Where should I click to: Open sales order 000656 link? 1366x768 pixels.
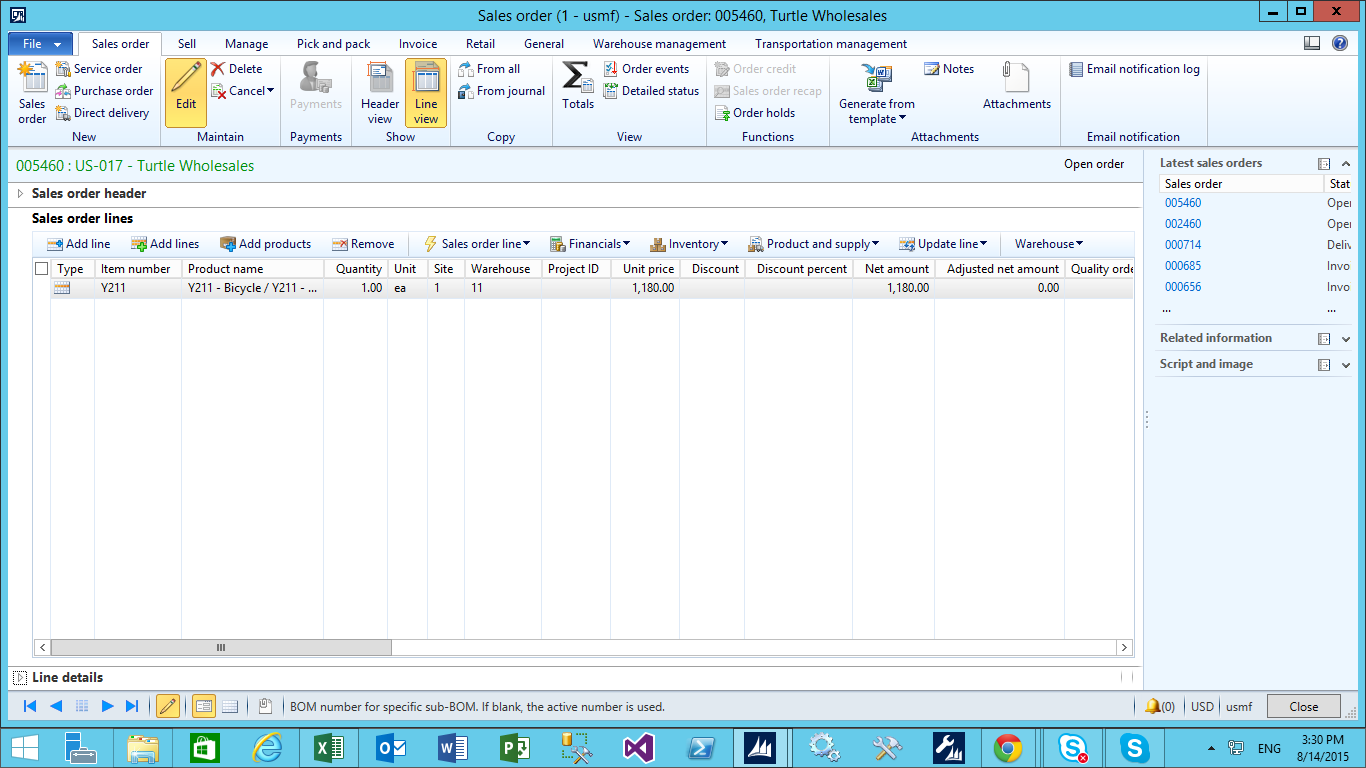(x=1183, y=287)
